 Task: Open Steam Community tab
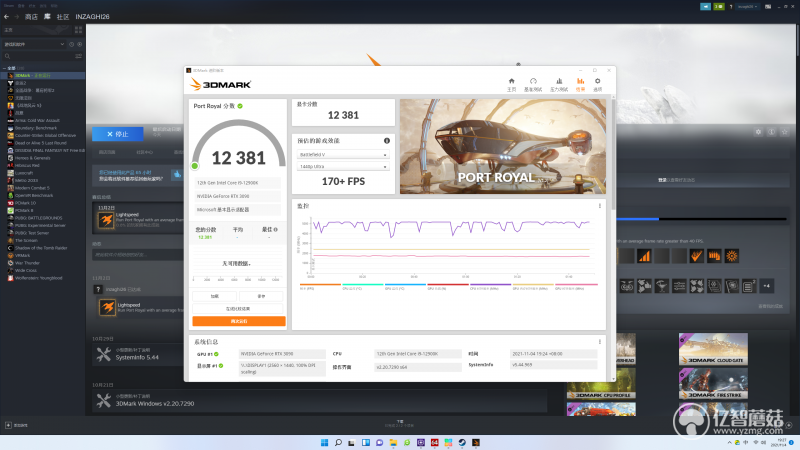(63, 17)
